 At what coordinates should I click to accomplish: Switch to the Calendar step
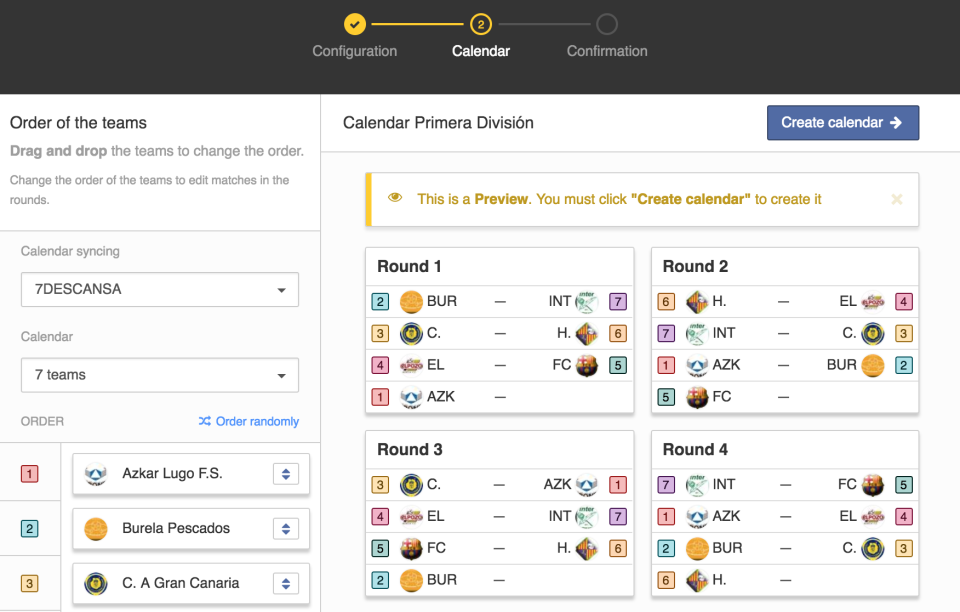tap(480, 24)
